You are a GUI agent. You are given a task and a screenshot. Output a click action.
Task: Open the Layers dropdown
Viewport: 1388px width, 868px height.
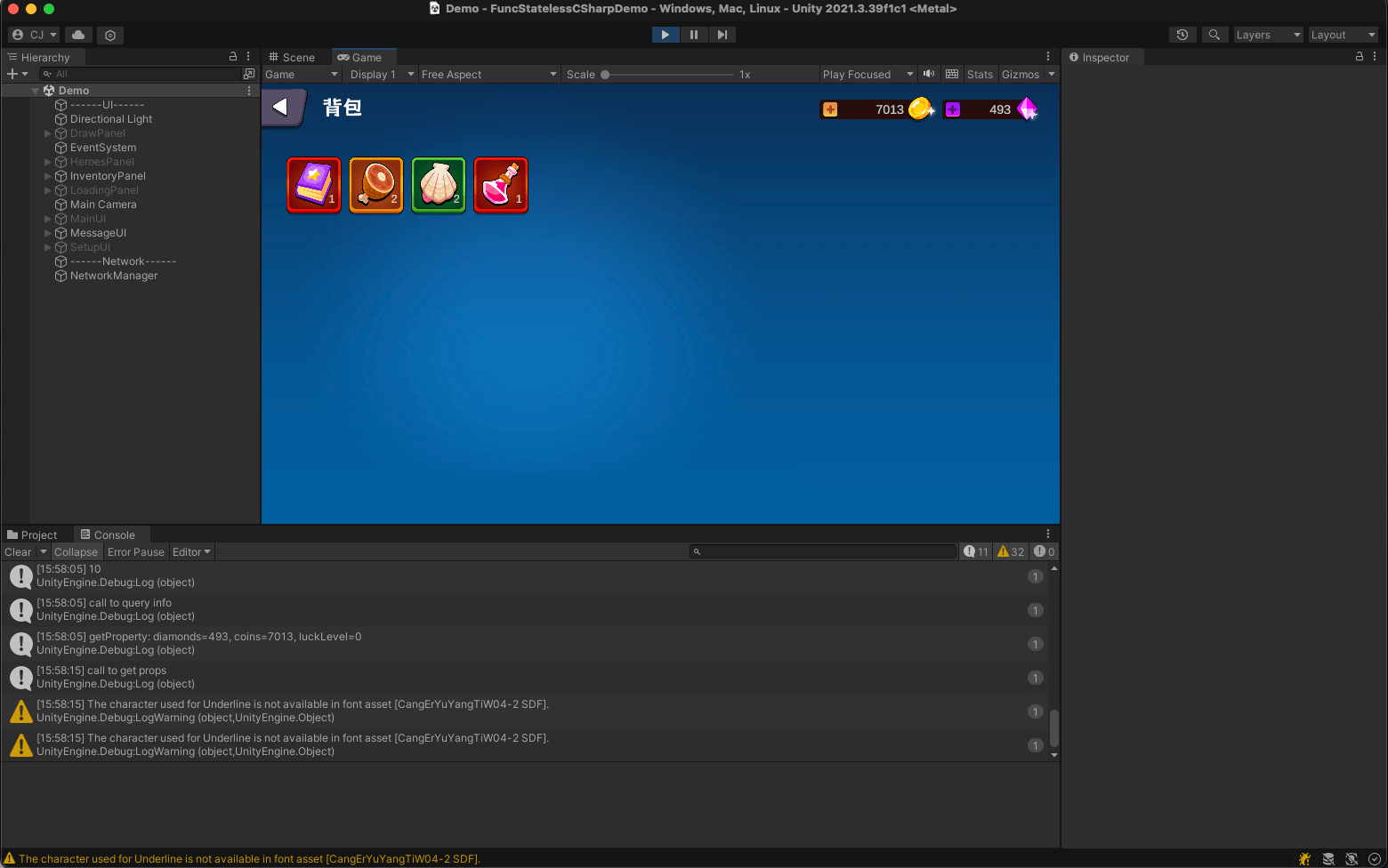1268,35
